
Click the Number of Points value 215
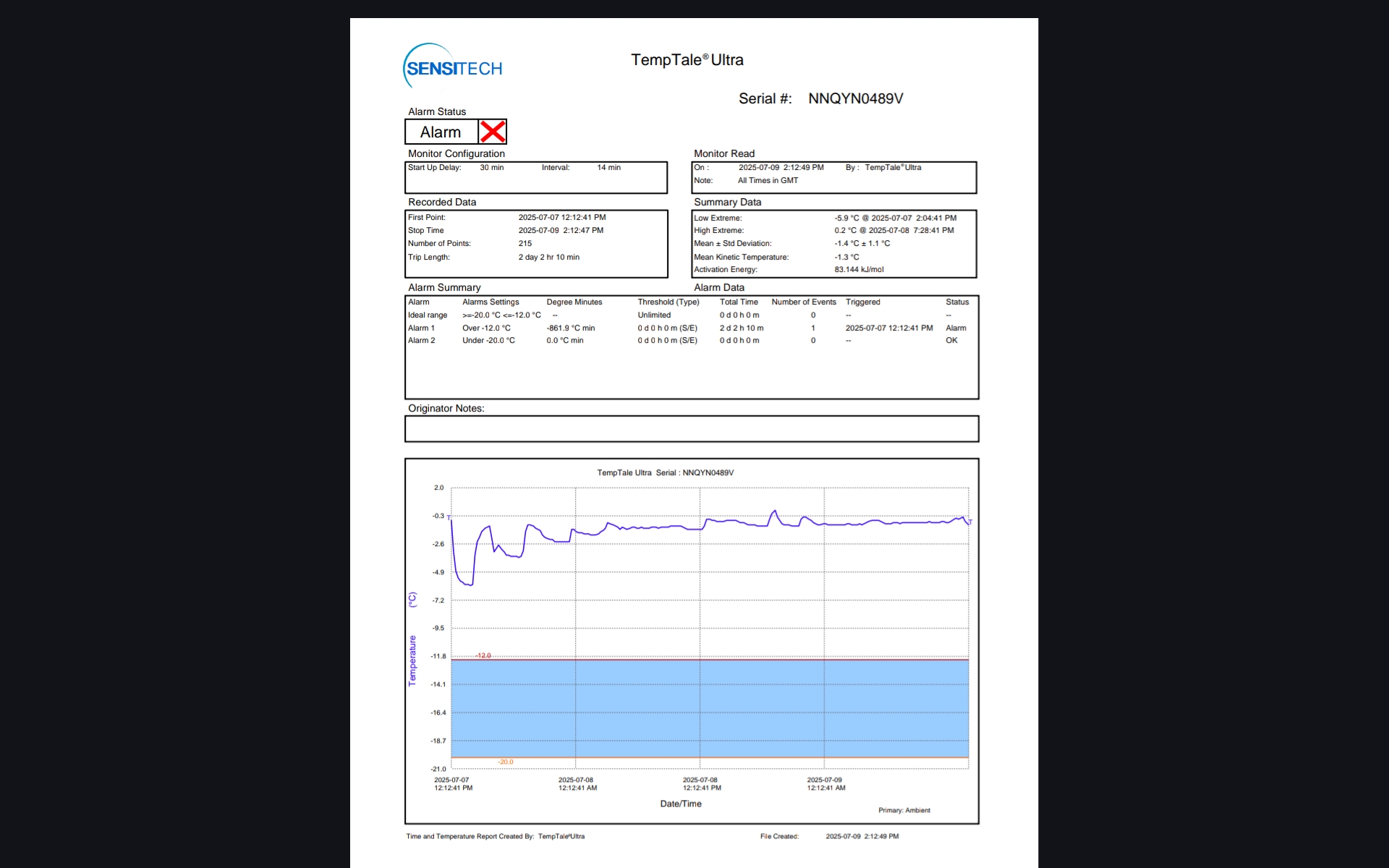click(524, 244)
